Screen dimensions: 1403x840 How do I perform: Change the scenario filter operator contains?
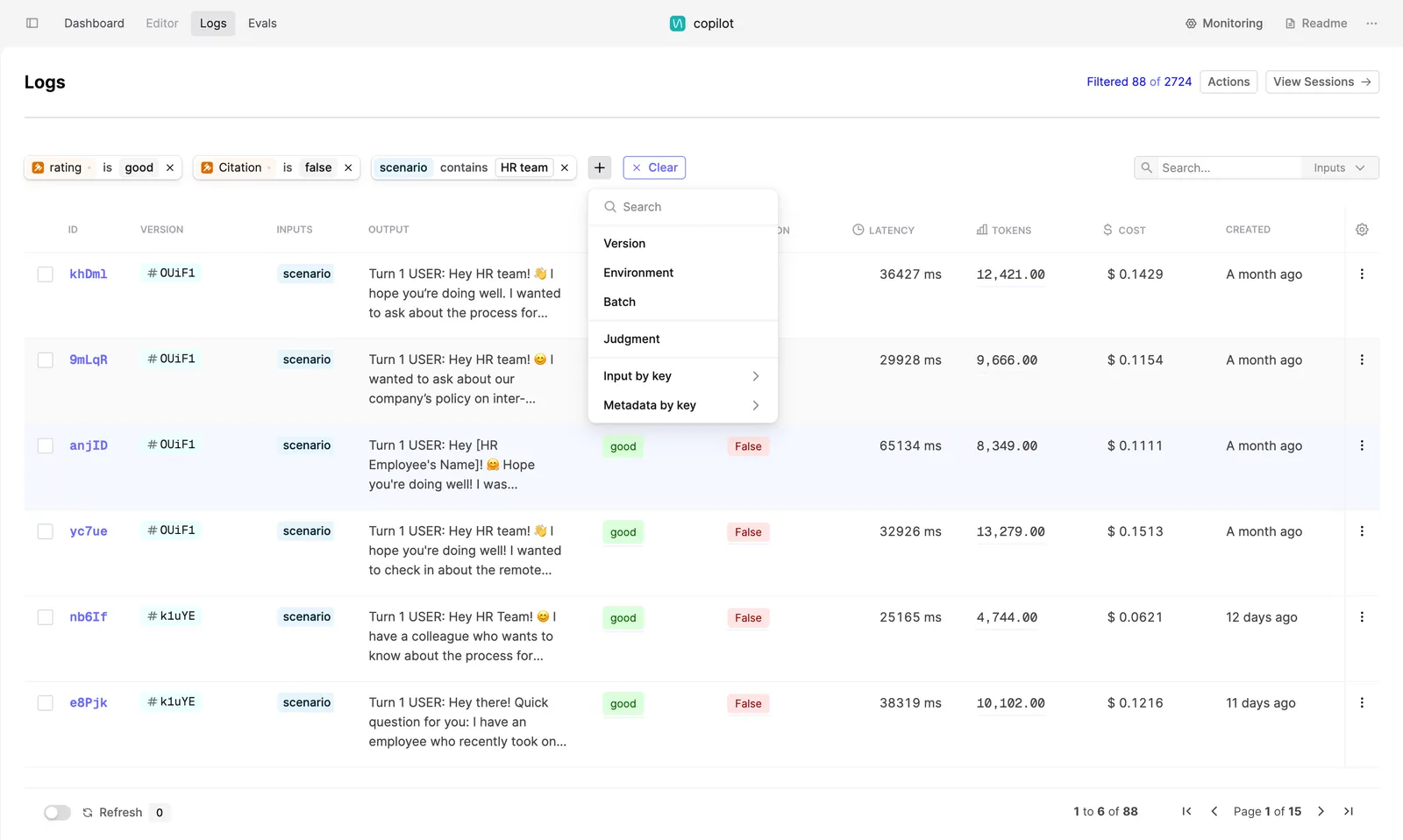(464, 167)
